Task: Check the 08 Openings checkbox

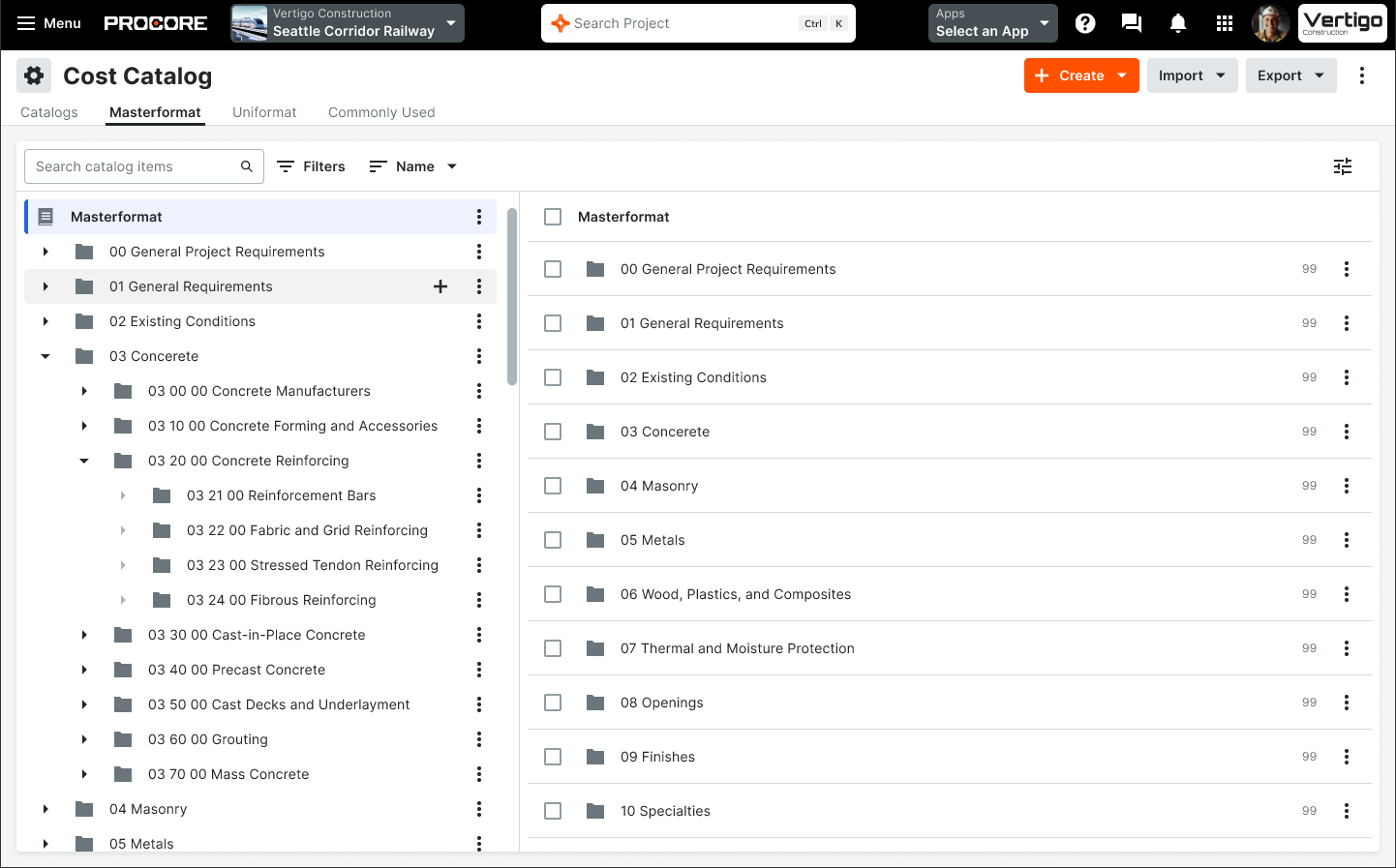Action: tap(553, 703)
